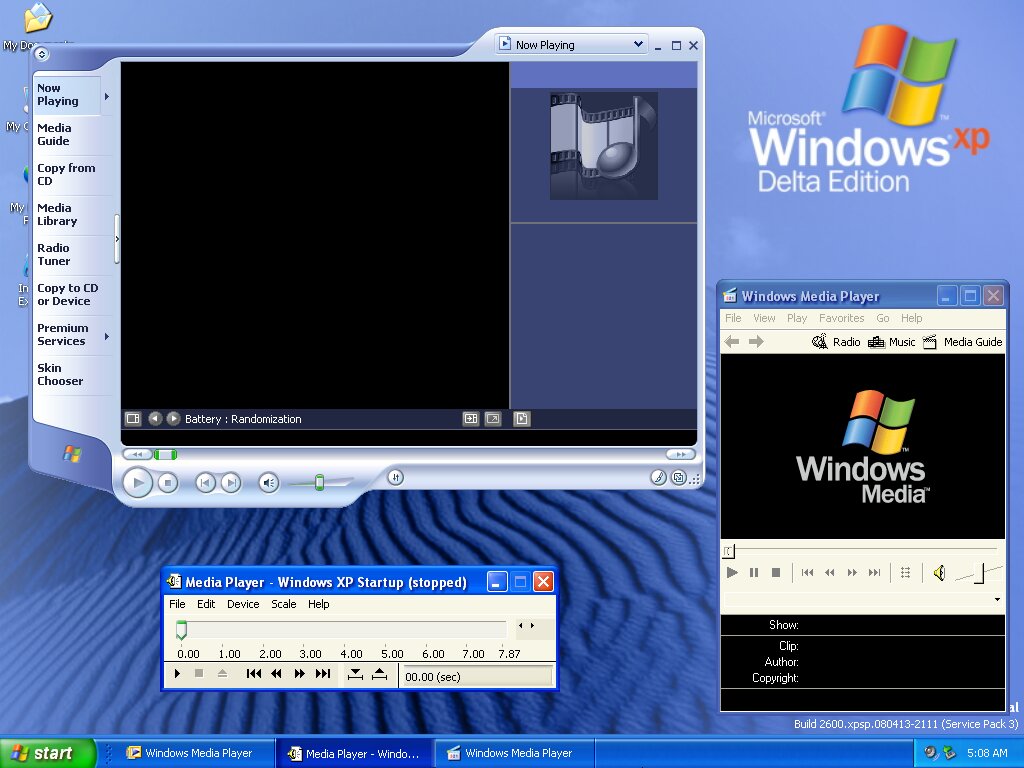Open the Device menu in the old Media Player
This screenshot has height=768, width=1024.
(243, 604)
